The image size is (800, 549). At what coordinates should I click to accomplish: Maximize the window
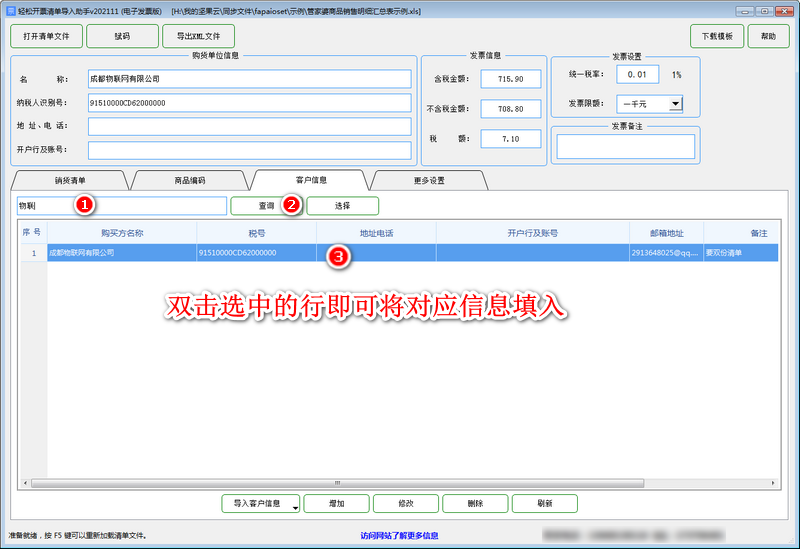tap(764, 11)
